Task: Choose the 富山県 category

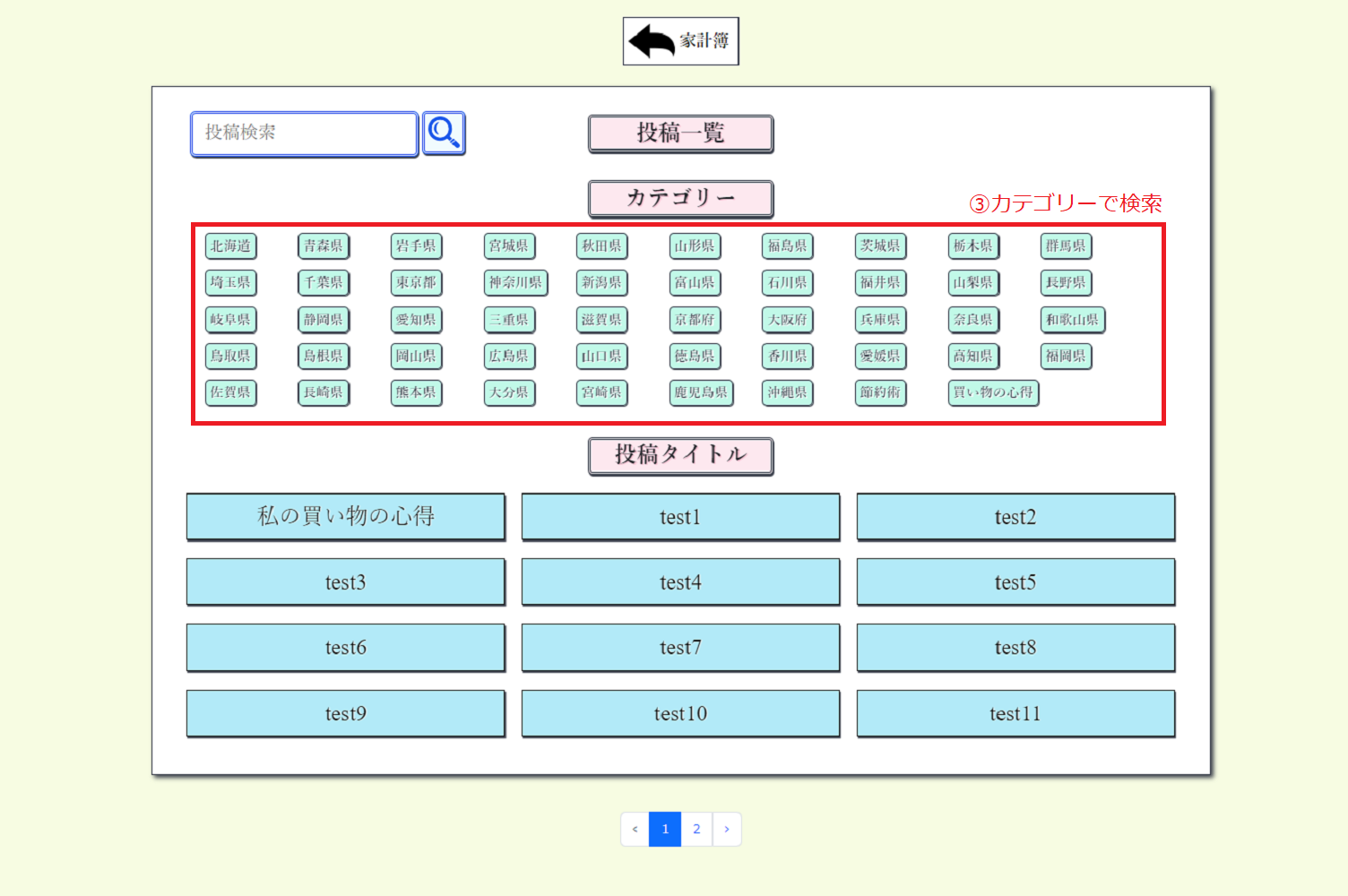Action: click(x=696, y=283)
